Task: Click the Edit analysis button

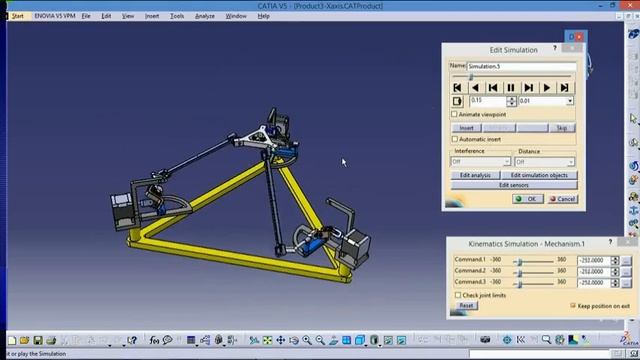Action: click(x=475, y=175)
